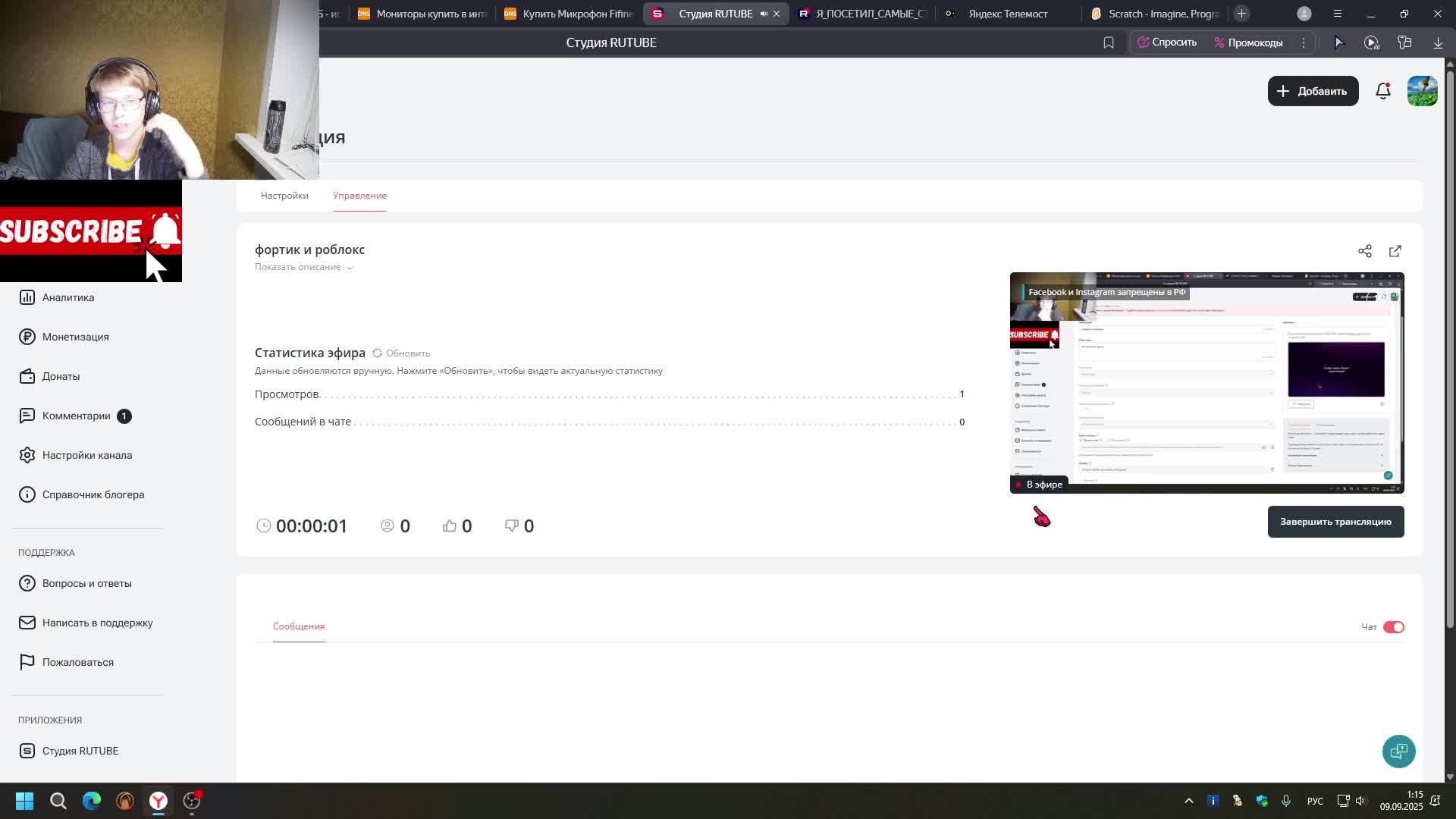The width and height of the screenshot is (1456, 819).
Task: Click the bookmark icon in address bar
Action: (x=1109, y=42)
